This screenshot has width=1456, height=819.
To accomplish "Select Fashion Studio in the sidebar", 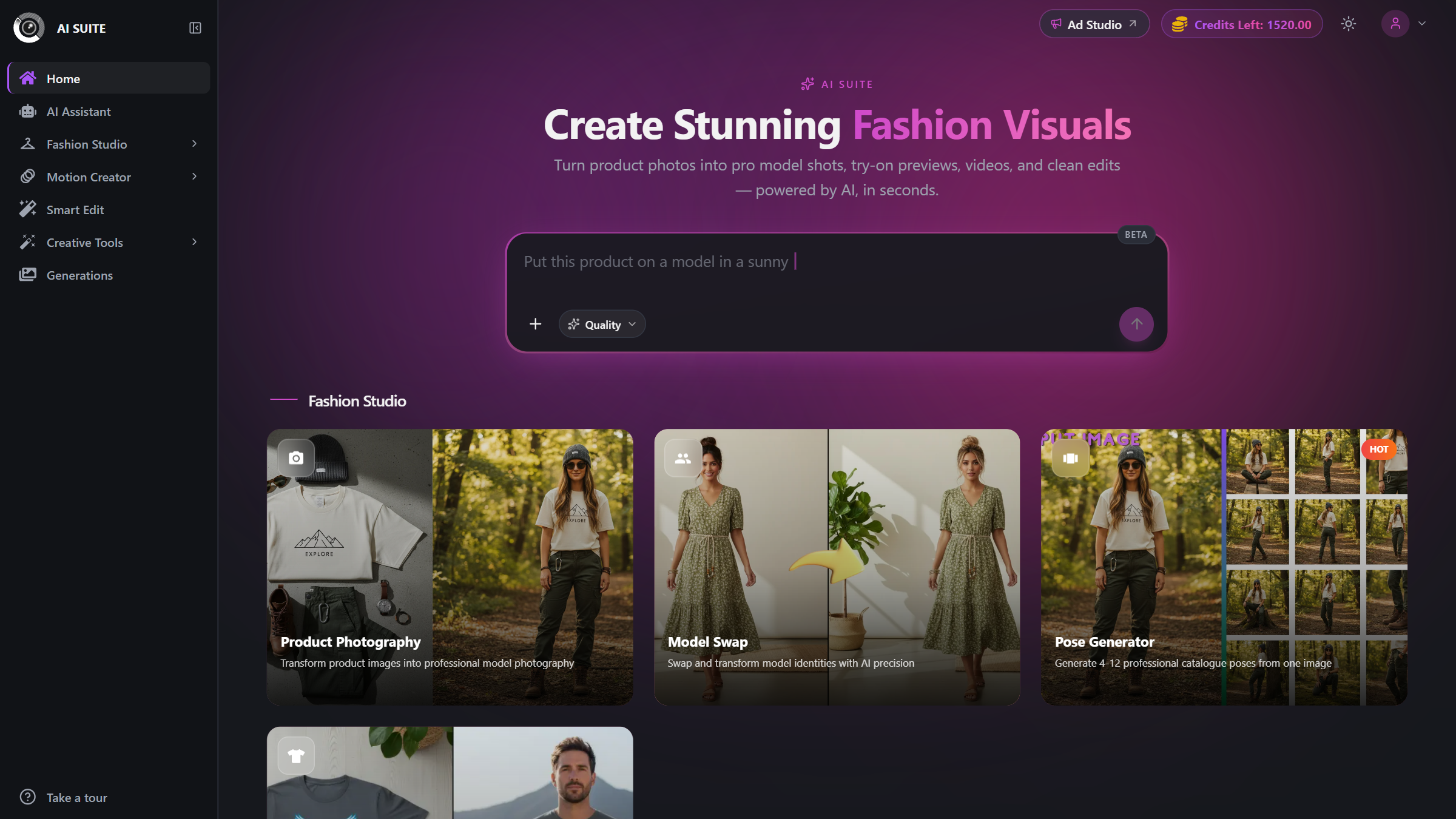I will (x=109, y=144).
